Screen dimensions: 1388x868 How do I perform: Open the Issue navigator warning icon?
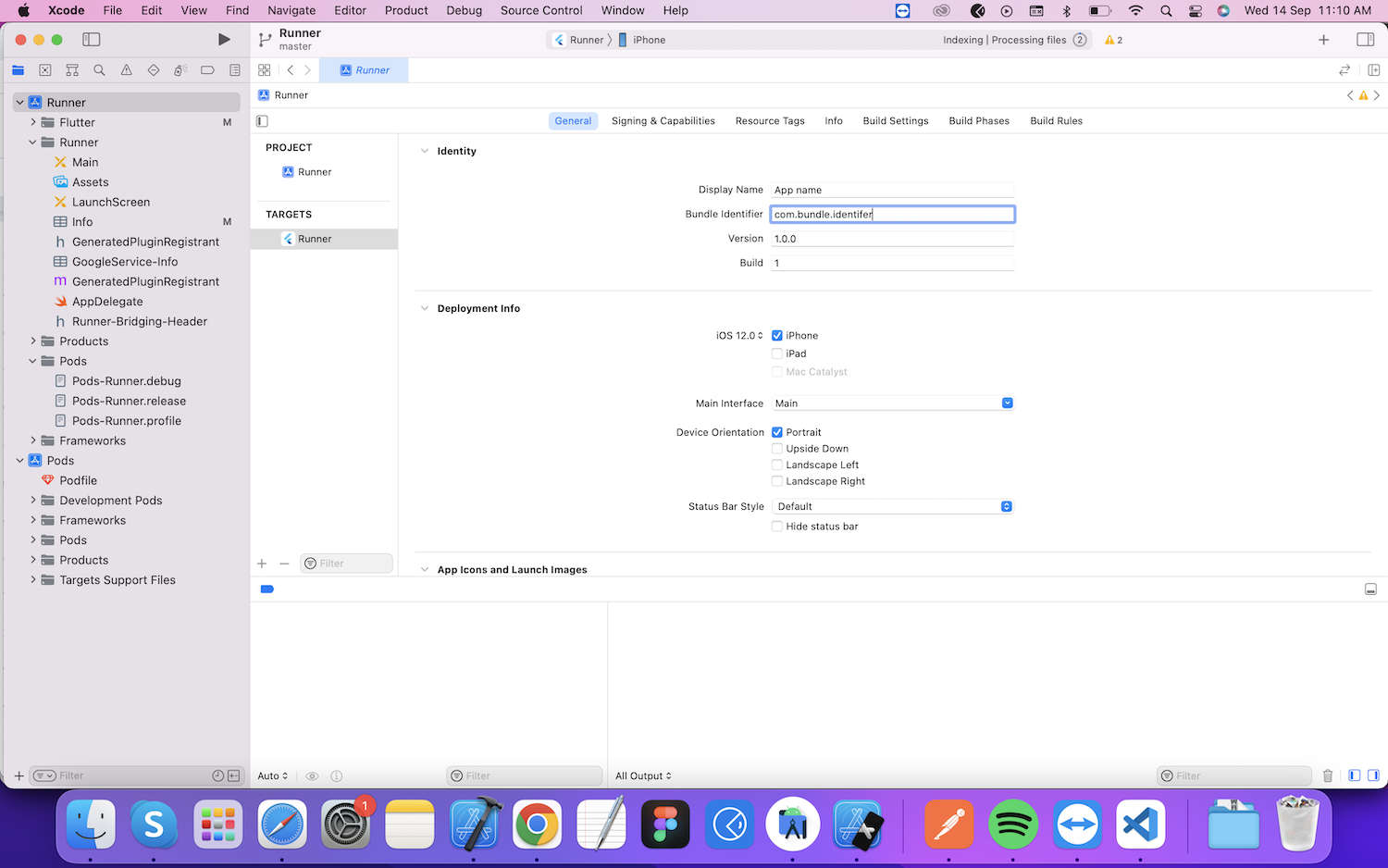[127, 70]
